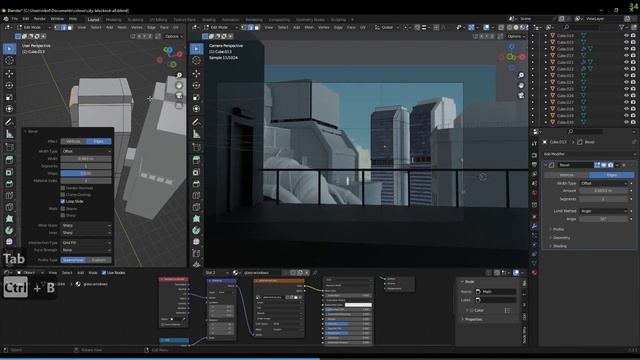Click camera view icon in User Perspective viewport
Image resolution: width=640 pixels, height=360 pixels.
click(x=179, y=96)
